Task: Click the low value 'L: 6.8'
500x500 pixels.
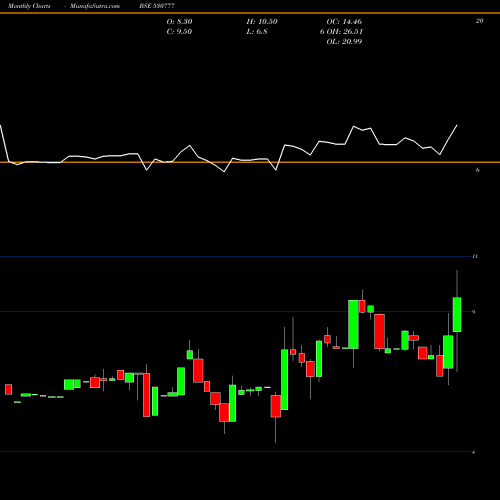Action: 257,32
